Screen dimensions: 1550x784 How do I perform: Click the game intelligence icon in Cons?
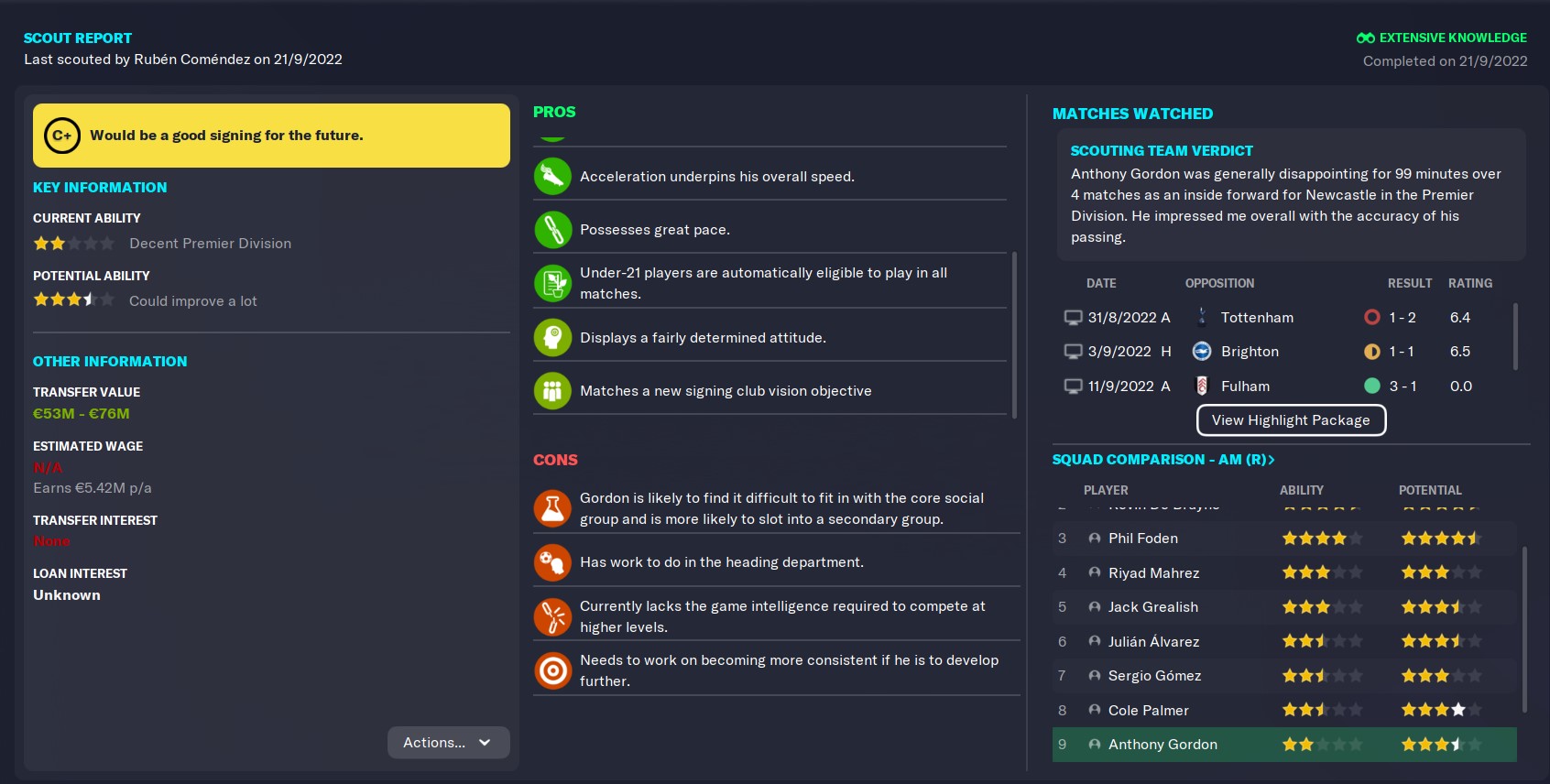pyautogui.click(x=552, y=616)
